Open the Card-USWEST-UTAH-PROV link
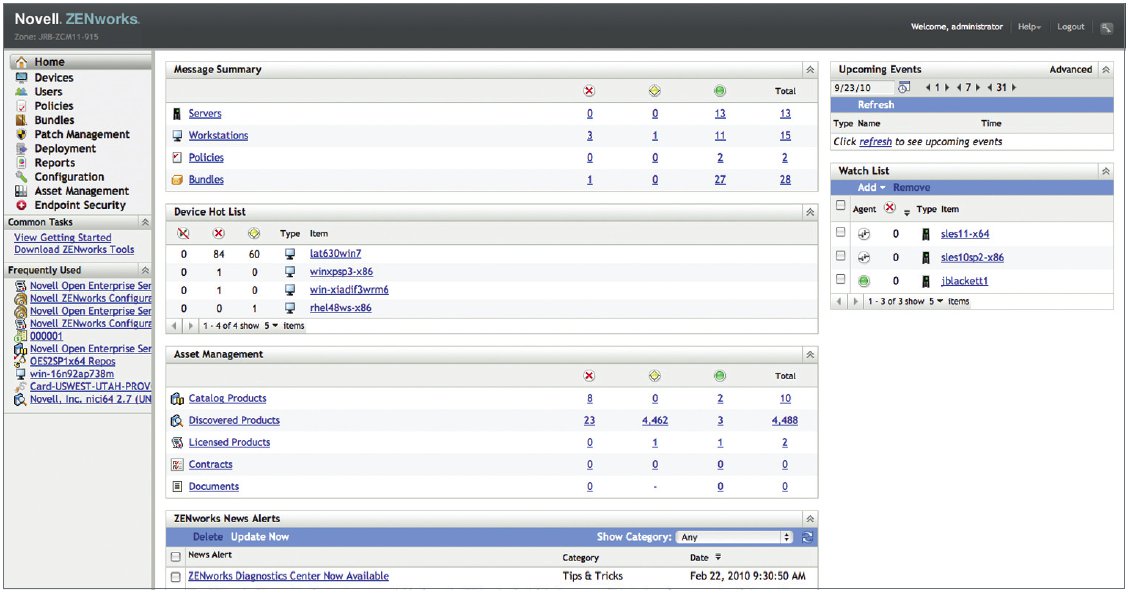Image resolution: width=1130 pixels, height=594 pixels. pyautogui.click(x=90, y=386)
